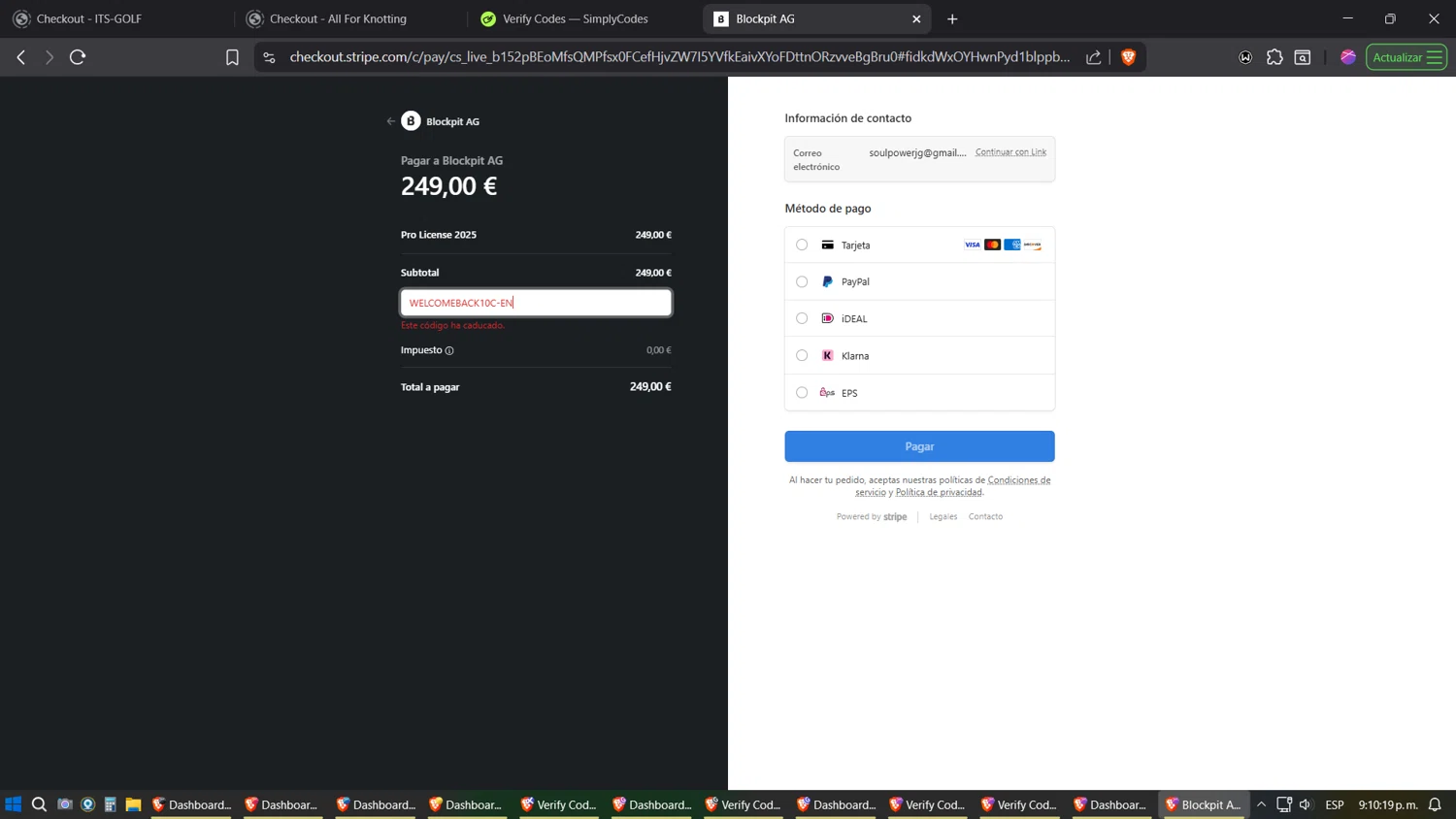Click the PayPal logo icon
This screenshot has width=1456, height=819.
(x=827, y=281)
